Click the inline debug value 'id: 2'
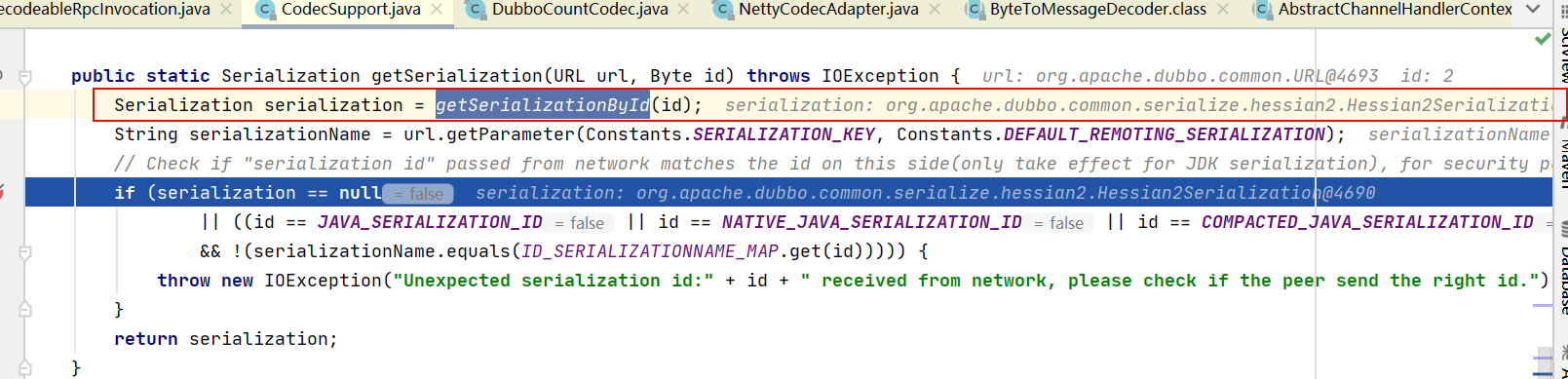This screenshot has width=1568, height=379. click(1428, 76)
